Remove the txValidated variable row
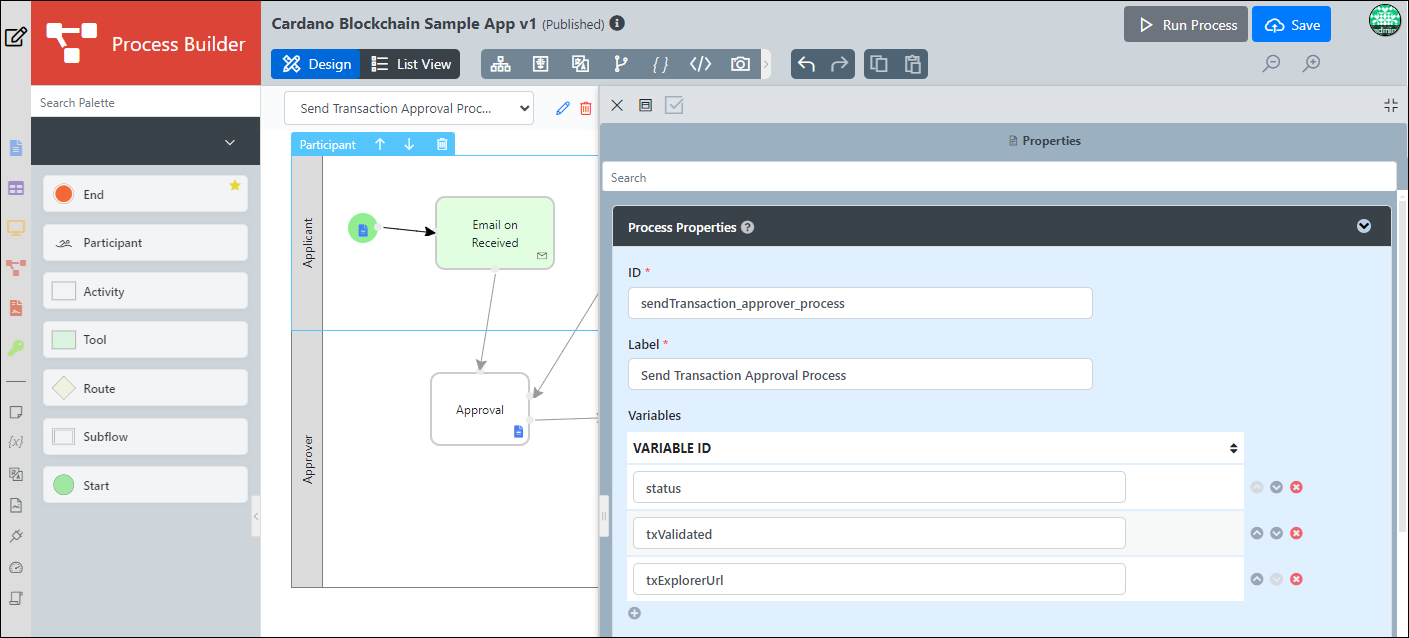Image resolution: width=1409 pixels, height=638 pixels. pyautogui.click(x=1296, y=533)
